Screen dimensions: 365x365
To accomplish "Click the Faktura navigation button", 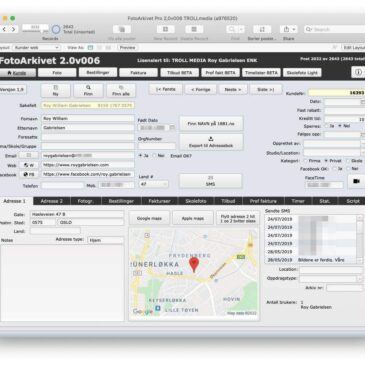I will pyautogui.click(x=138, y=72).
